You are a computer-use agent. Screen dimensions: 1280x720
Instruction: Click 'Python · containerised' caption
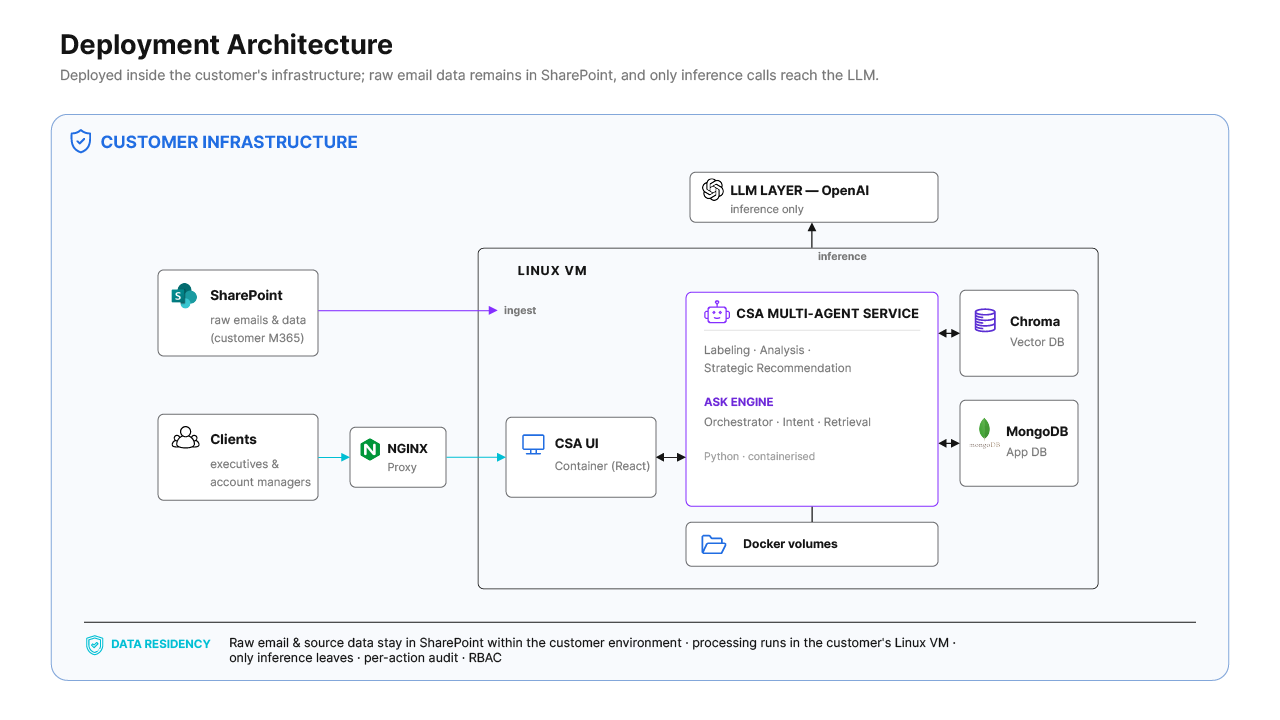(759, 457)
